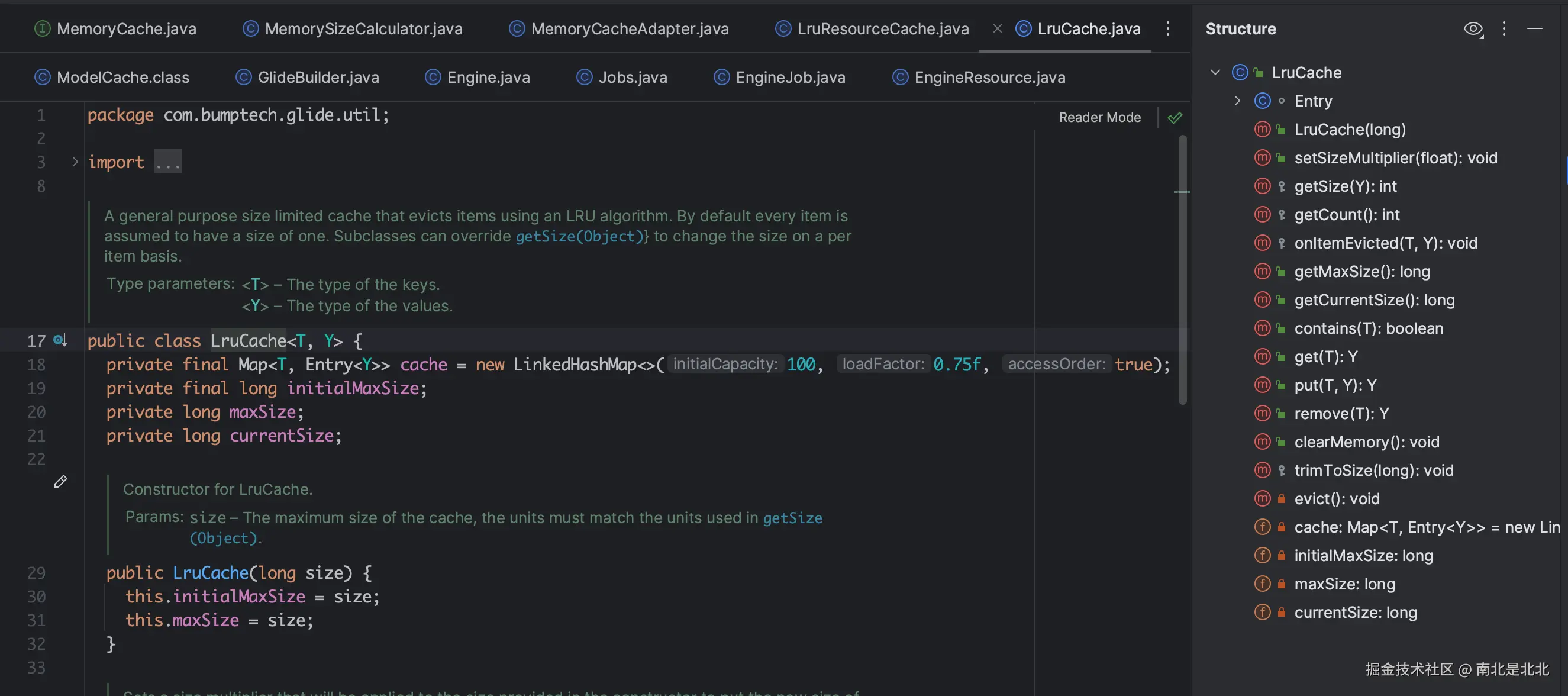Follow the getSize(Object) link in the class doc
The width and height of the screenshot is (1568, 696).
click(579, 236)
